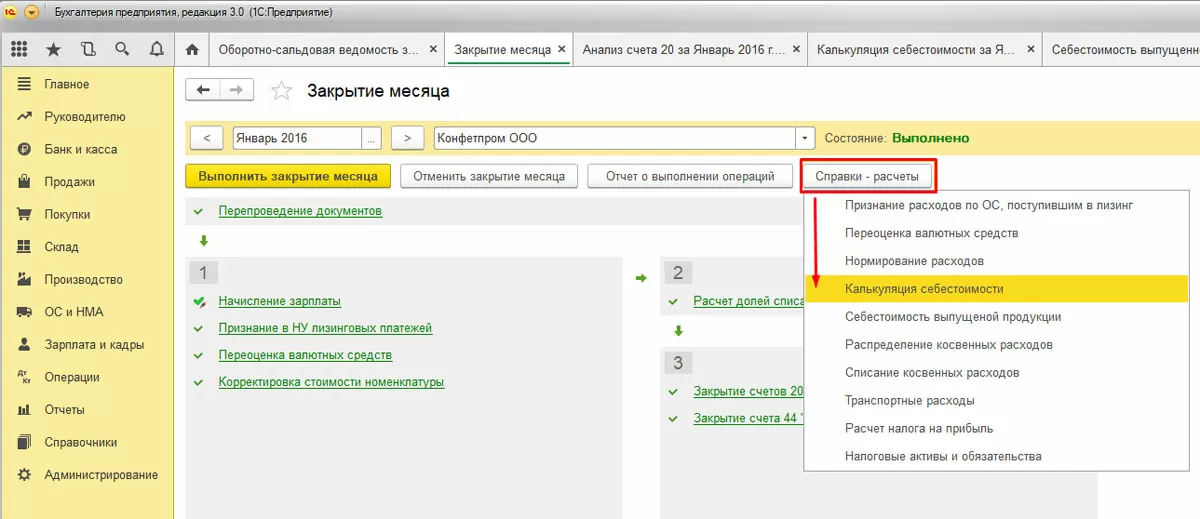Open Перепроведение документов link
The width and height of the screenshot is (1200, 519).
click(x=300, y=211)
